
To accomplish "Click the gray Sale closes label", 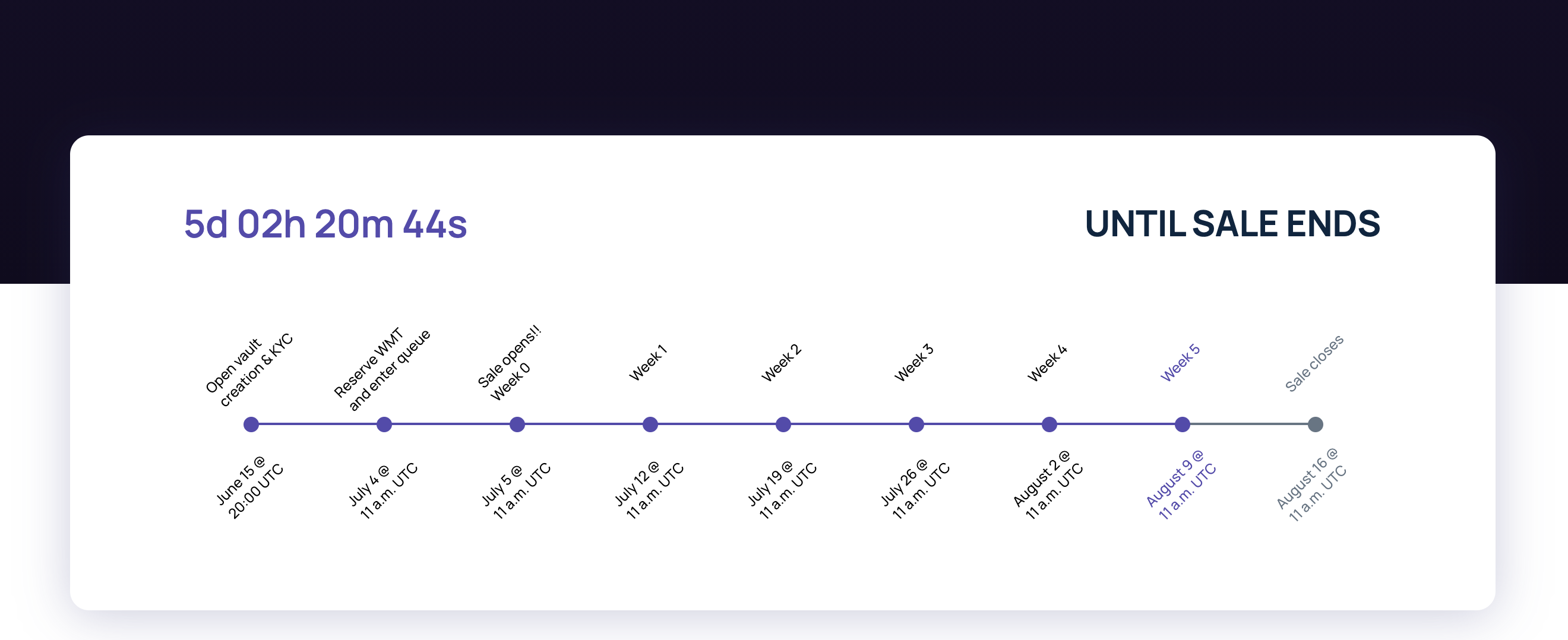I will point(1314,363).
